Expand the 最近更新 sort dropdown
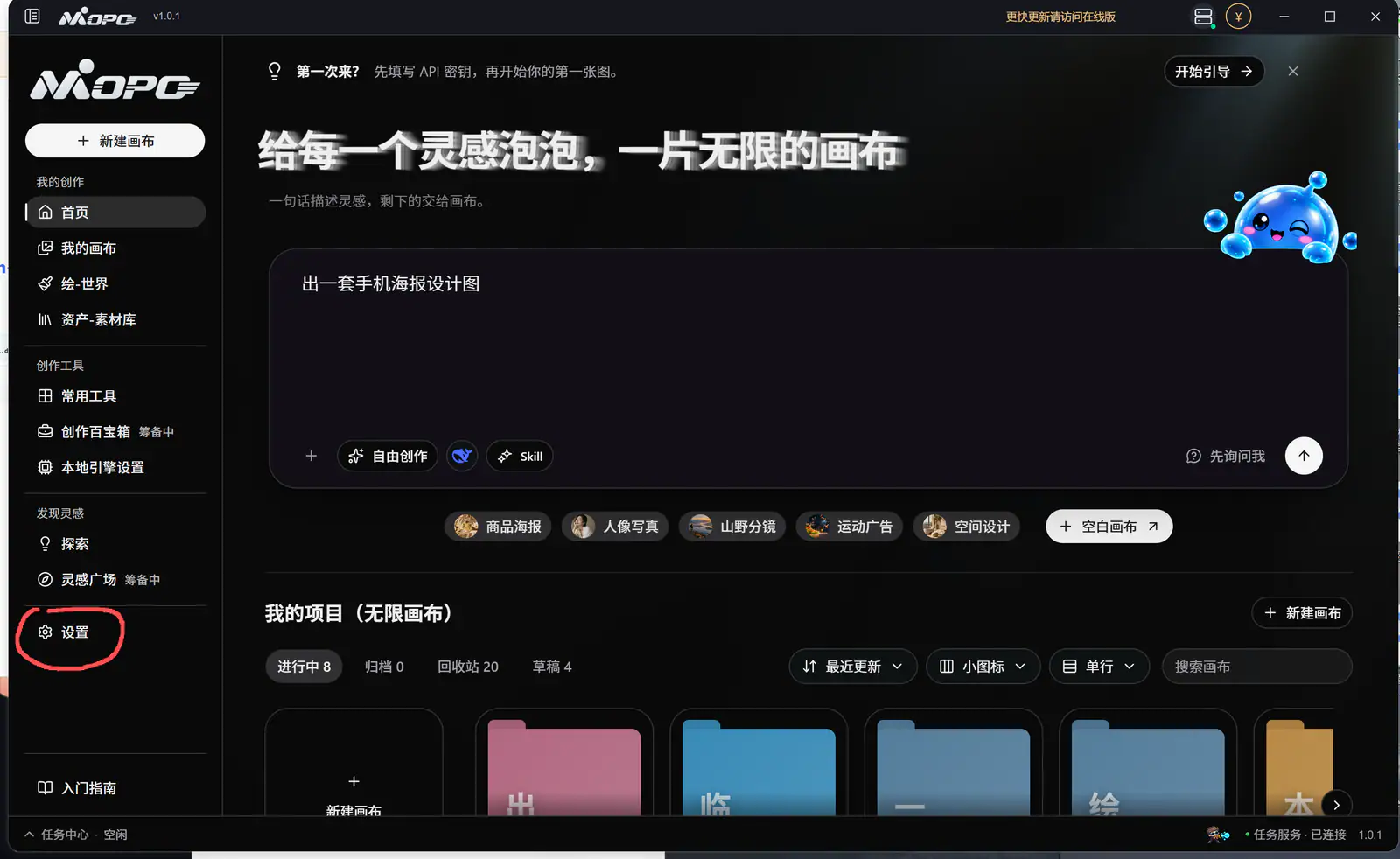This screenshot has height=859, width=1400. click(x=852, y=666)
